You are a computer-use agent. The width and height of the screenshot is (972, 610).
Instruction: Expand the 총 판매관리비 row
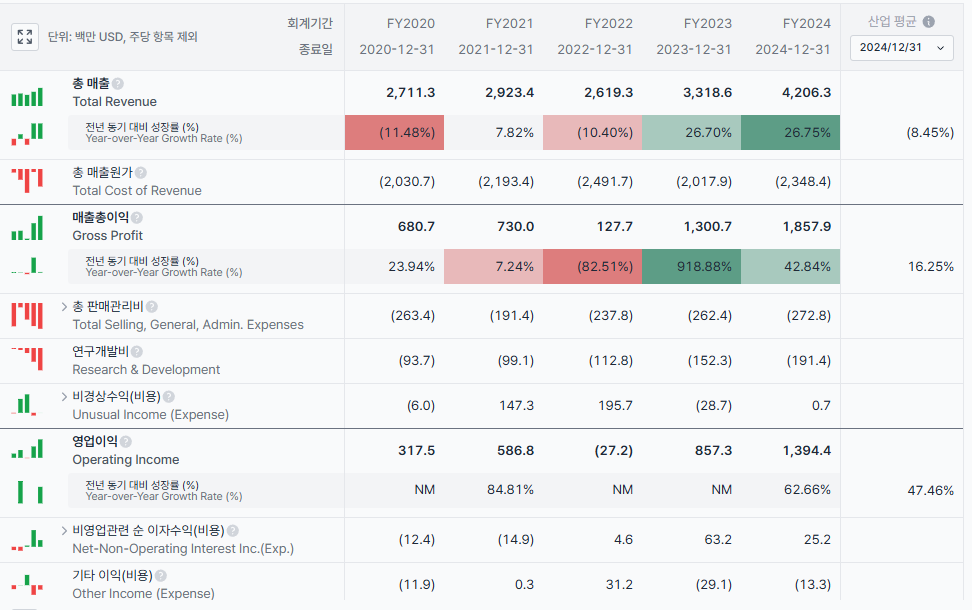pyautogui.click(x=64, y=306)
